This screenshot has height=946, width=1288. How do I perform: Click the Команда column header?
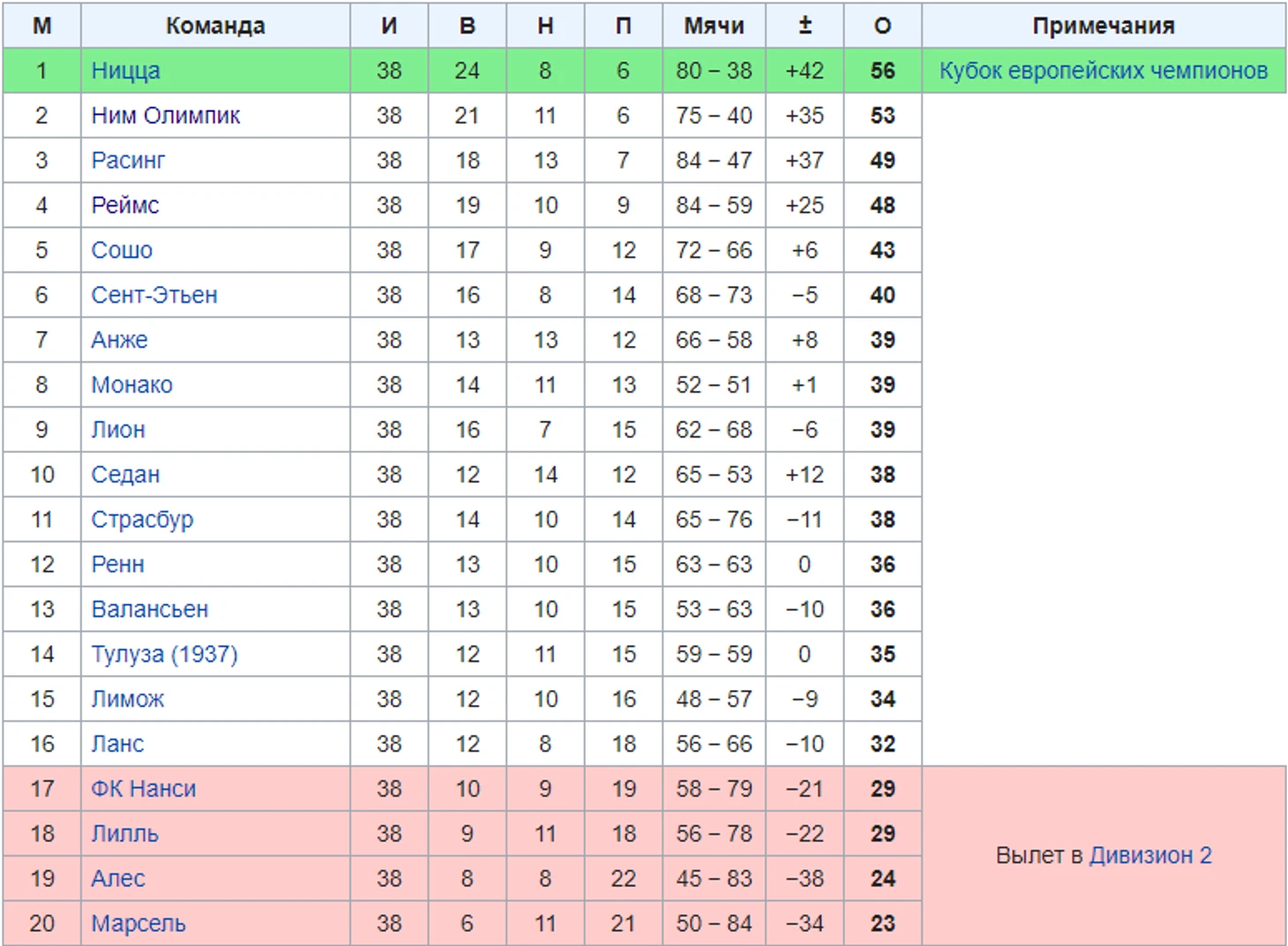coord(215,26)
